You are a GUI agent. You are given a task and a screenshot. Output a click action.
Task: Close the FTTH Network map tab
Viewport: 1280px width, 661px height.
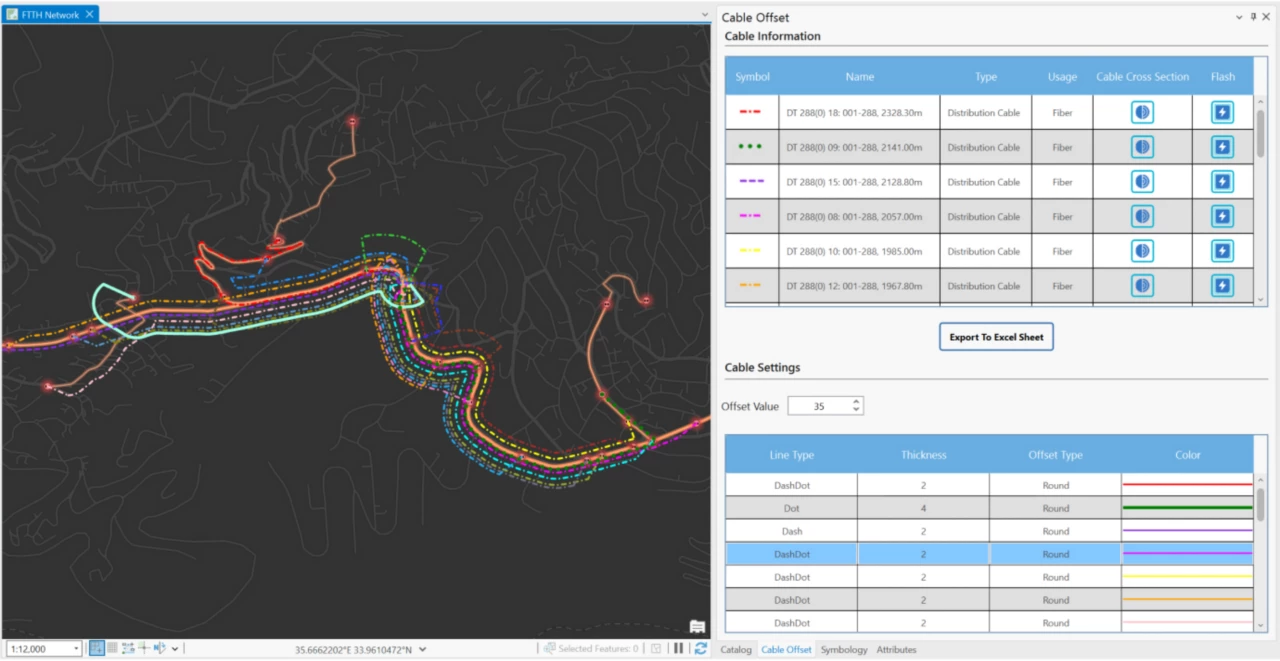(89, 15)
